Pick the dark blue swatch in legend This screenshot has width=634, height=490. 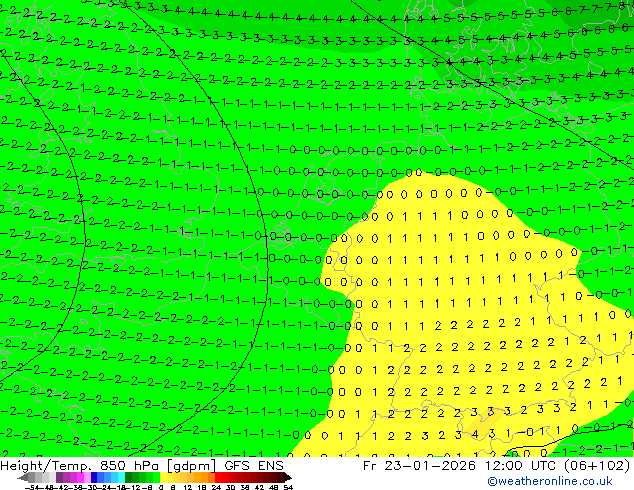[x=94, y=478]
